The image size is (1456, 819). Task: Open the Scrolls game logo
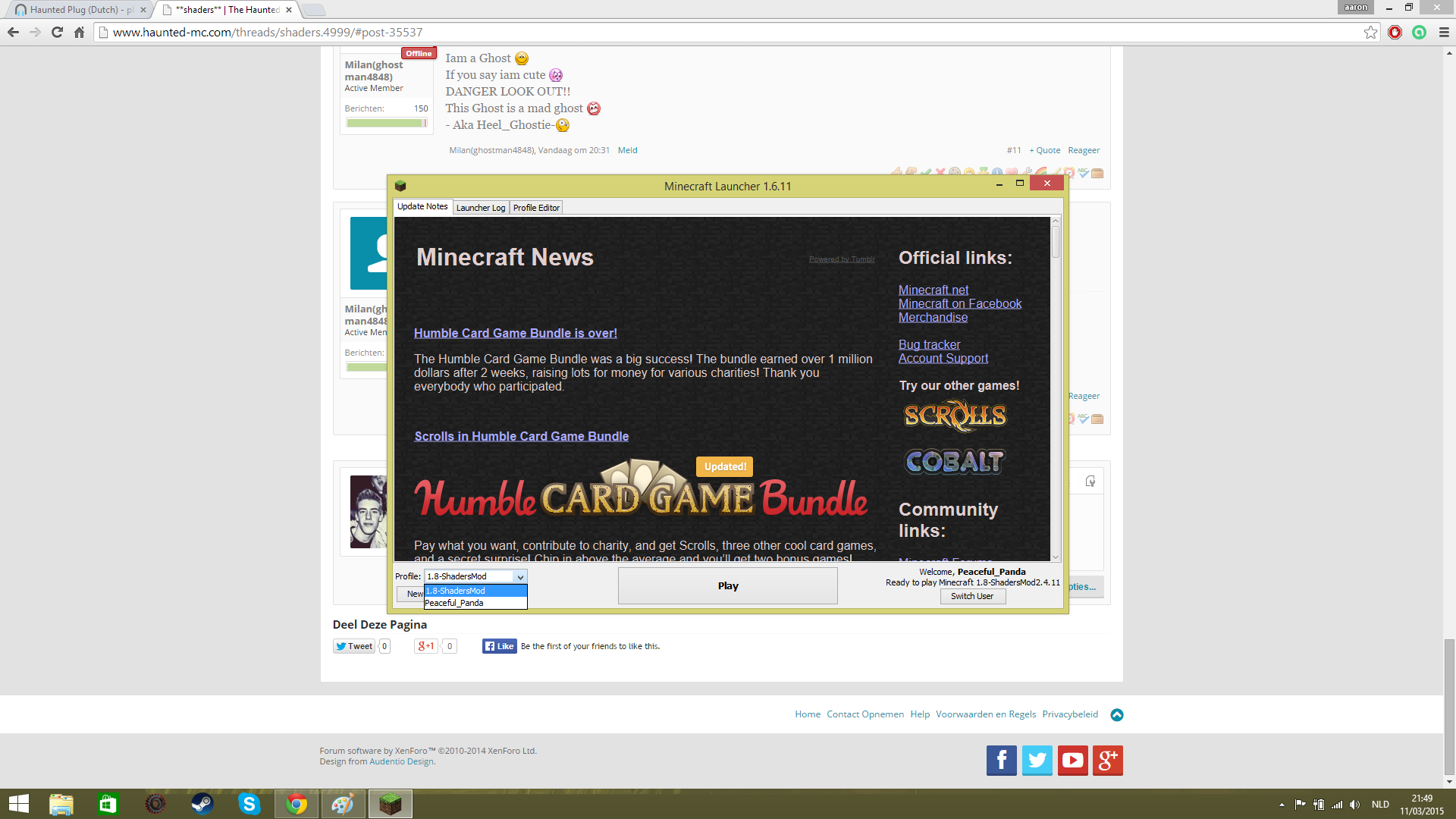(x=955, y=416)
